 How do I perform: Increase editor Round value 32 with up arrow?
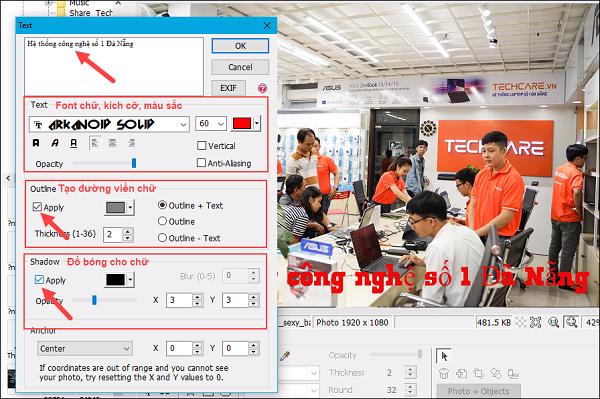(x=410, y=387)
